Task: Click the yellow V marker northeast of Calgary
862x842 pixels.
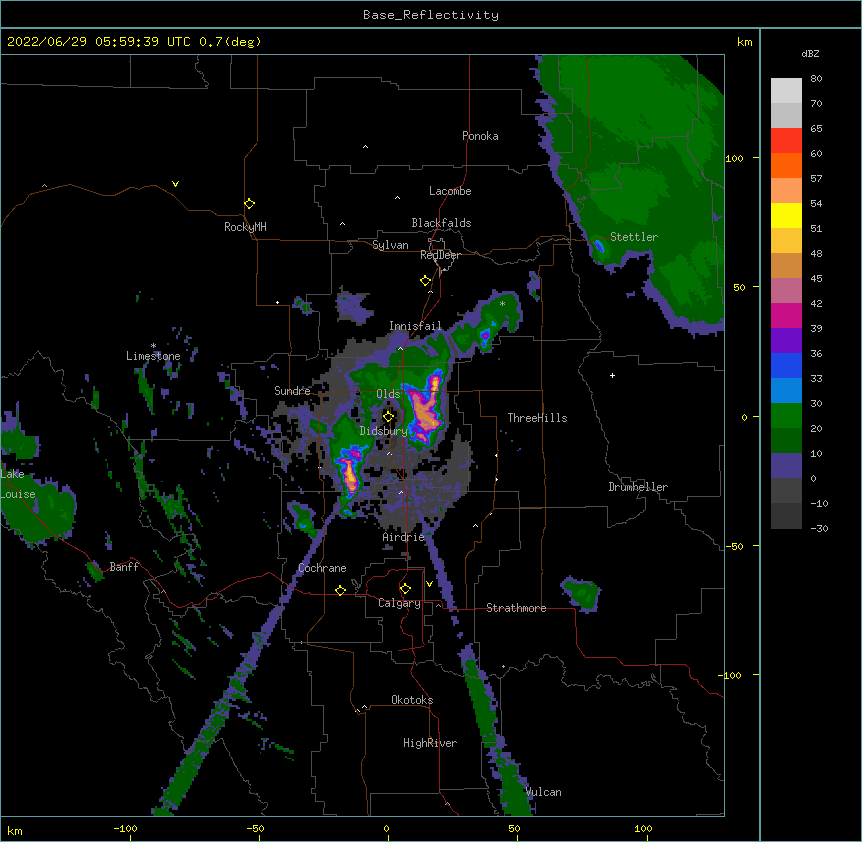Action: (429, 584)
